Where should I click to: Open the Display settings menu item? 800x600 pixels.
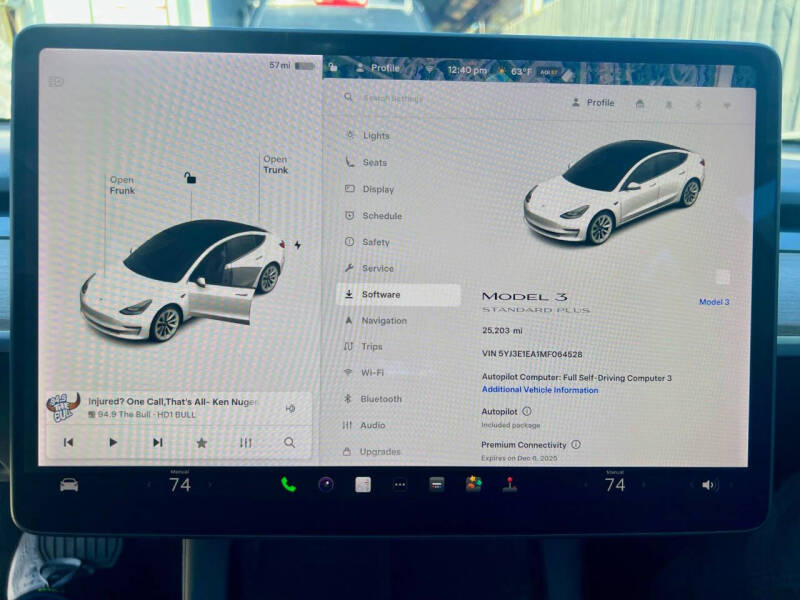pos(377,189)
